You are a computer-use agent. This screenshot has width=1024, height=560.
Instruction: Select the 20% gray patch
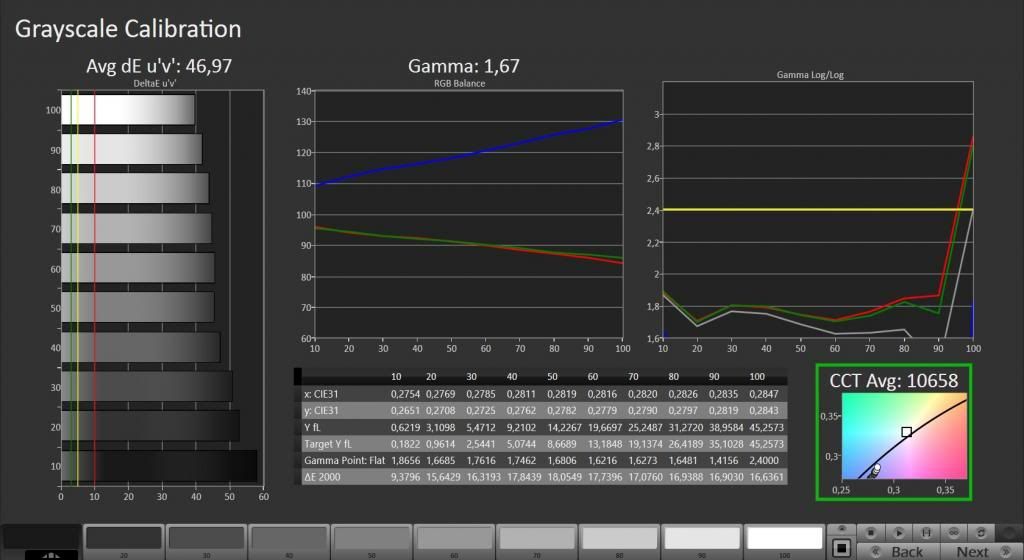(x=123, y=540)
